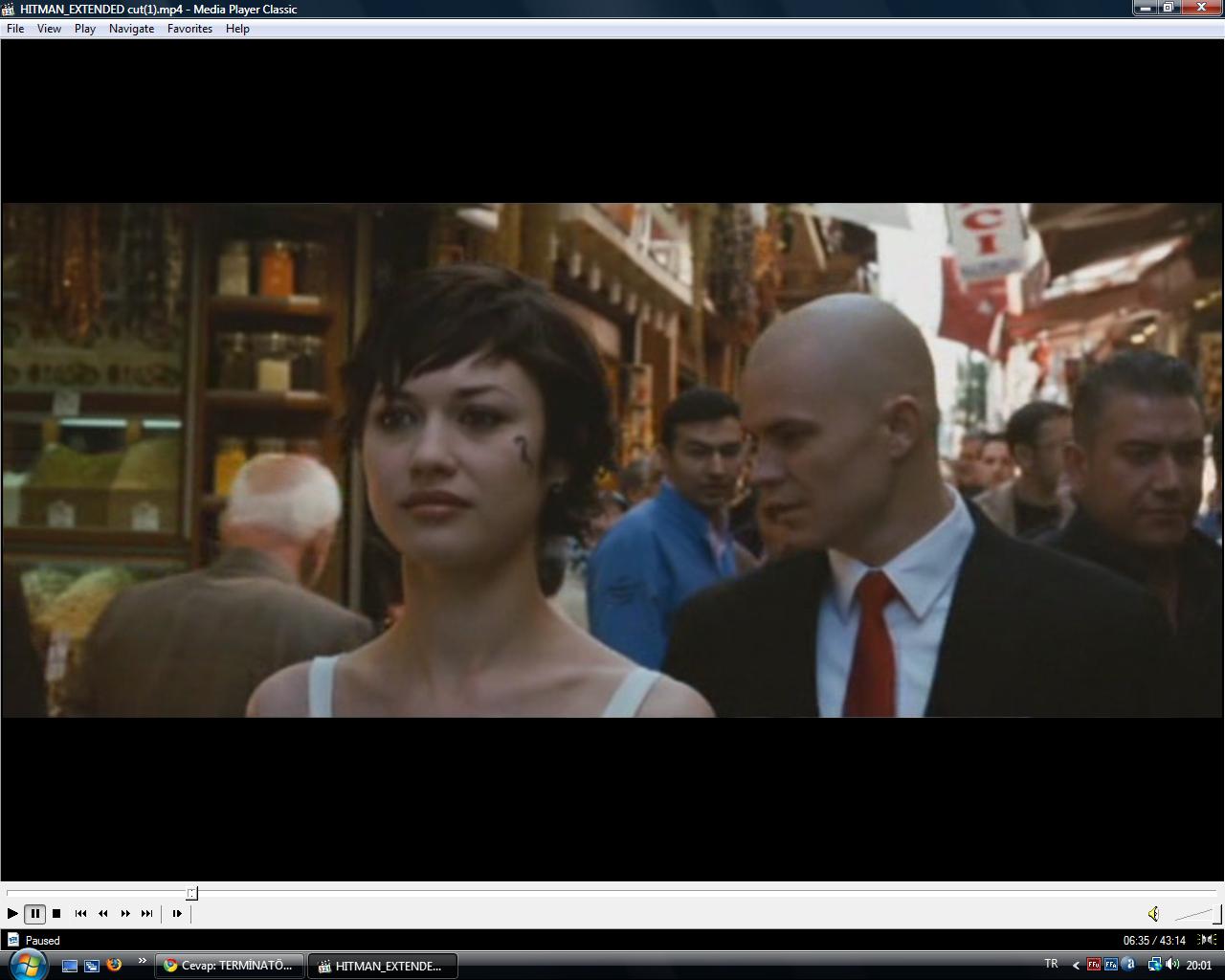1225x980 pixels.
Task: Open system volume tray icon
Action: click(x=1172, y=965)
